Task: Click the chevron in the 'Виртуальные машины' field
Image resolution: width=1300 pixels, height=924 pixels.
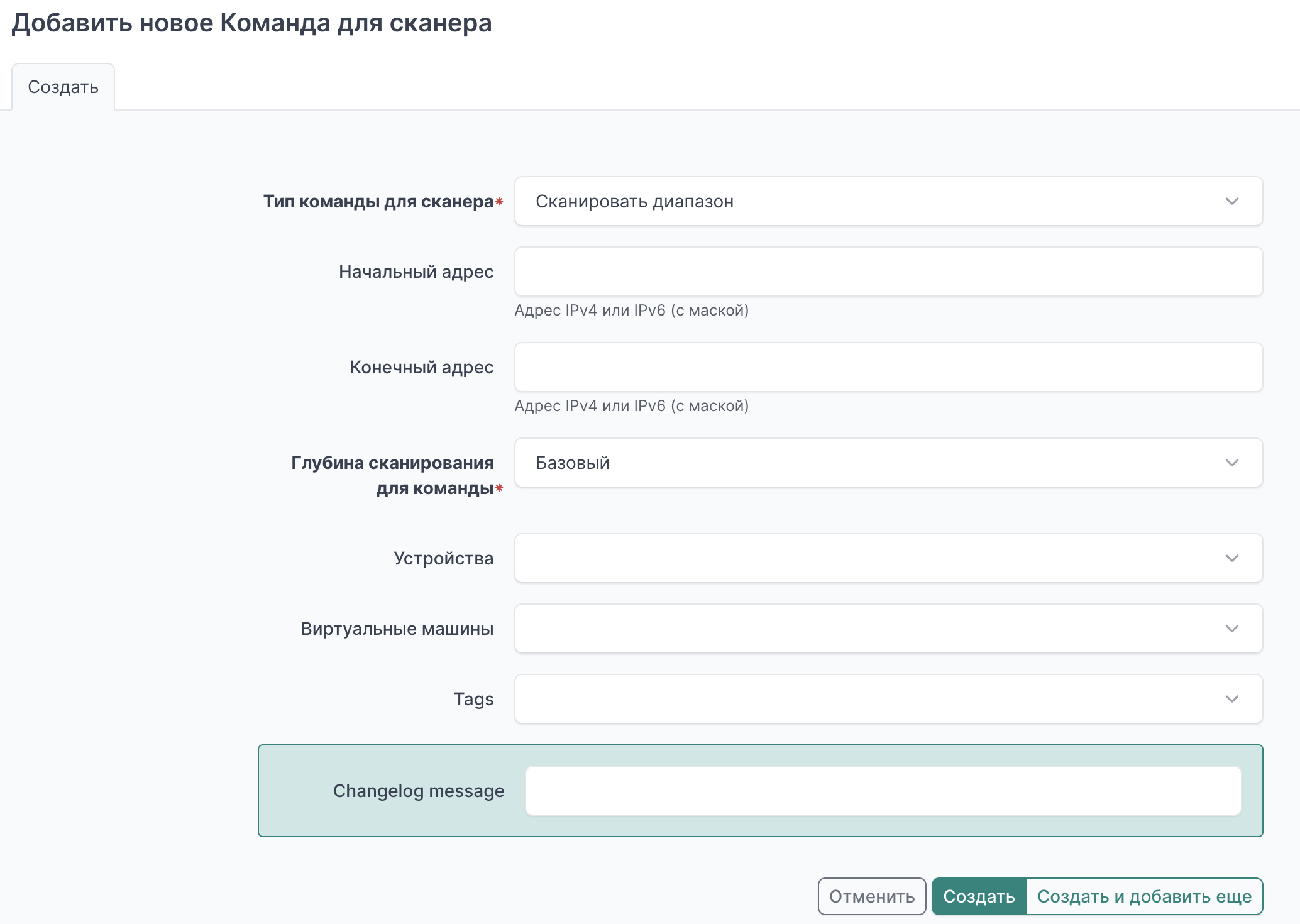Action: [1231, 629]
